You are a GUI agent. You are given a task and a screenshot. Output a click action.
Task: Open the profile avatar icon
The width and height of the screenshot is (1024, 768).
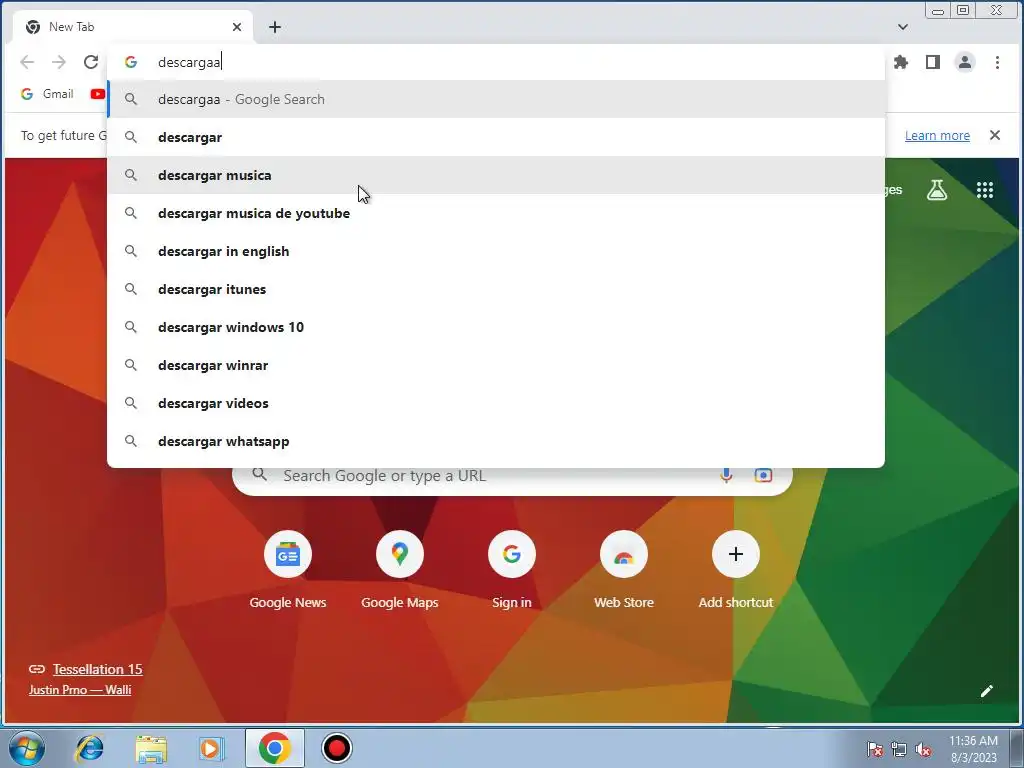click(x=965, y=62)
